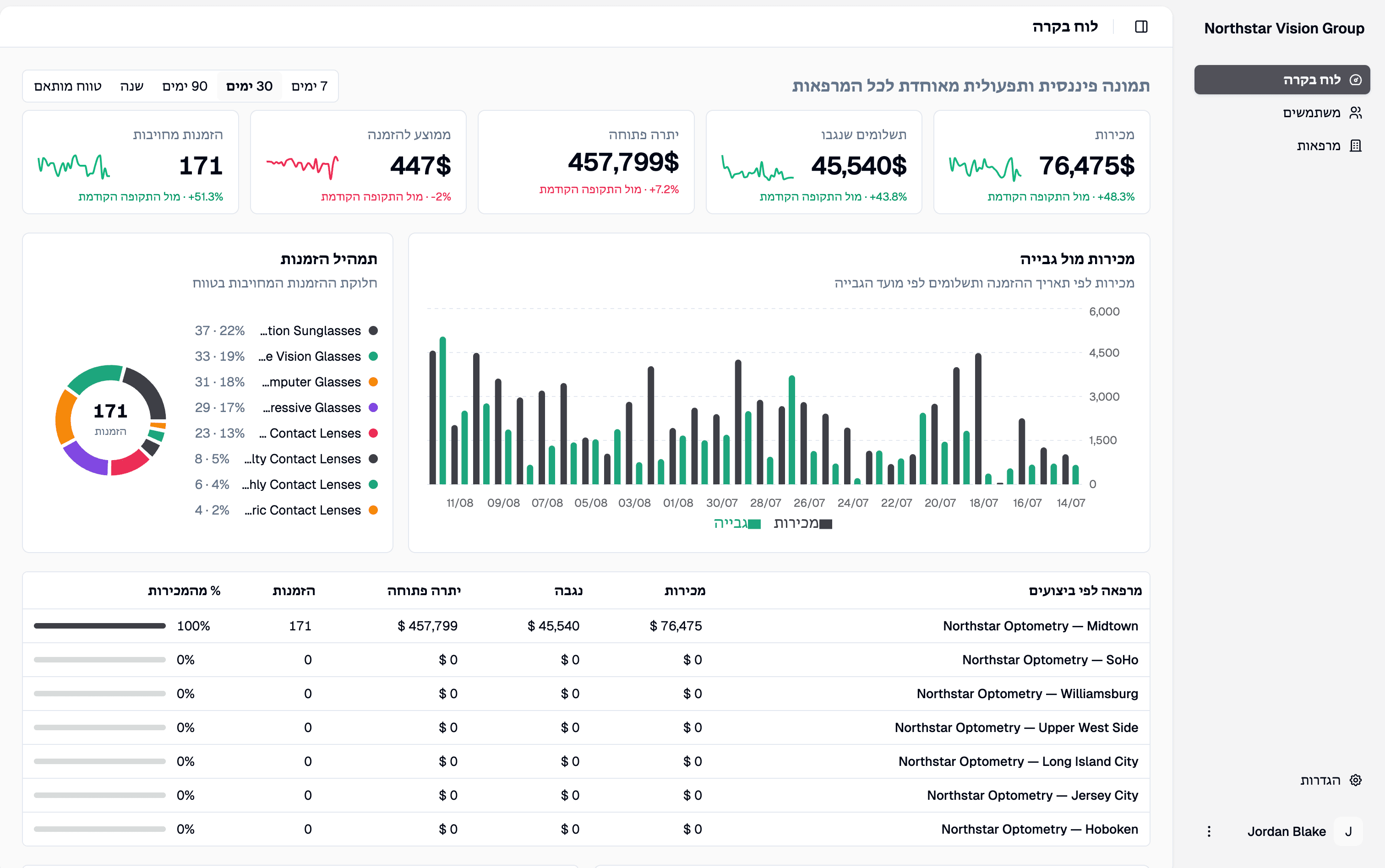Select the 30 days range
Image resolution: width=1385 pixels, height=868 pixels.
click(x=249, y=86)
